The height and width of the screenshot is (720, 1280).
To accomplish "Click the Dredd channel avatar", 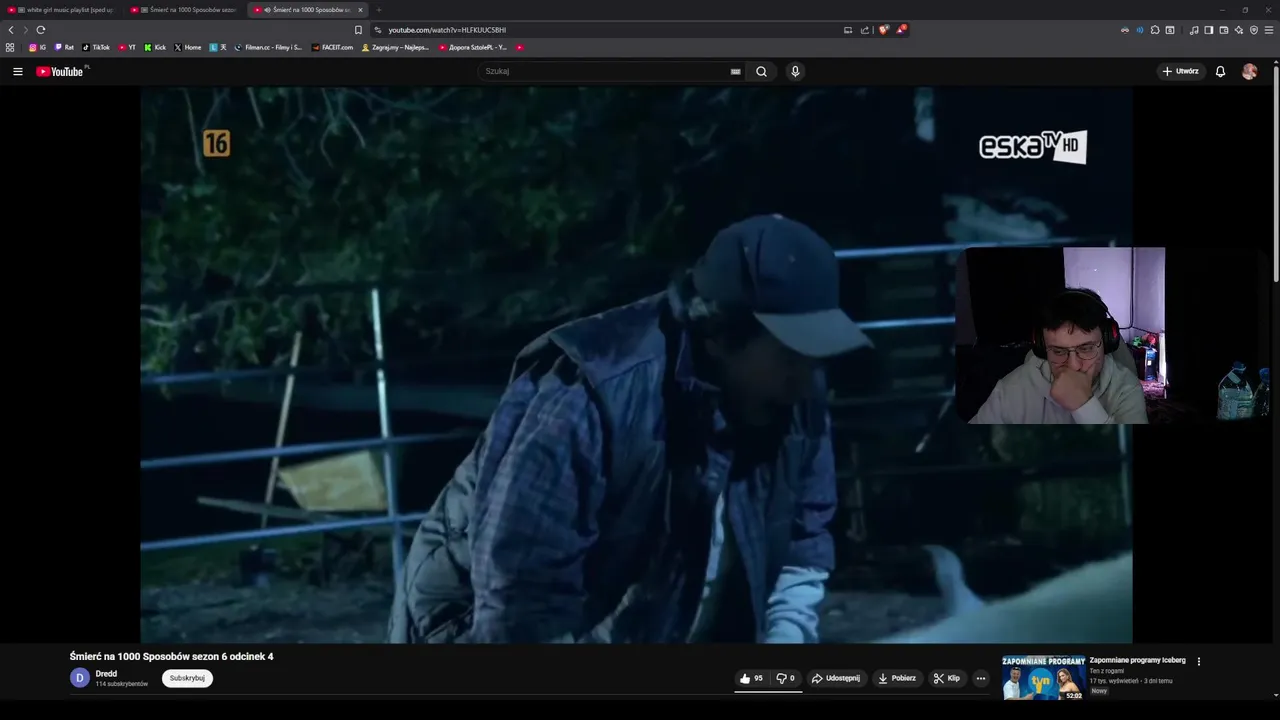I will 80,678.
